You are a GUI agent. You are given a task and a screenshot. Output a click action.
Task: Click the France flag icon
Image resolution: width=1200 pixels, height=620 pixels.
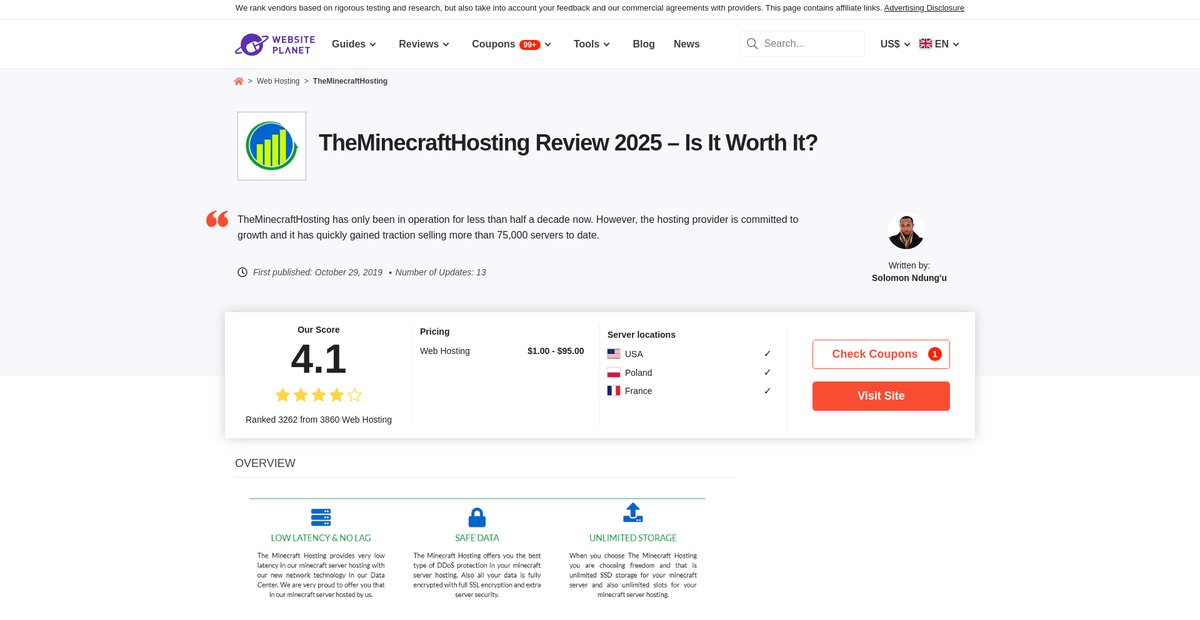614,391
